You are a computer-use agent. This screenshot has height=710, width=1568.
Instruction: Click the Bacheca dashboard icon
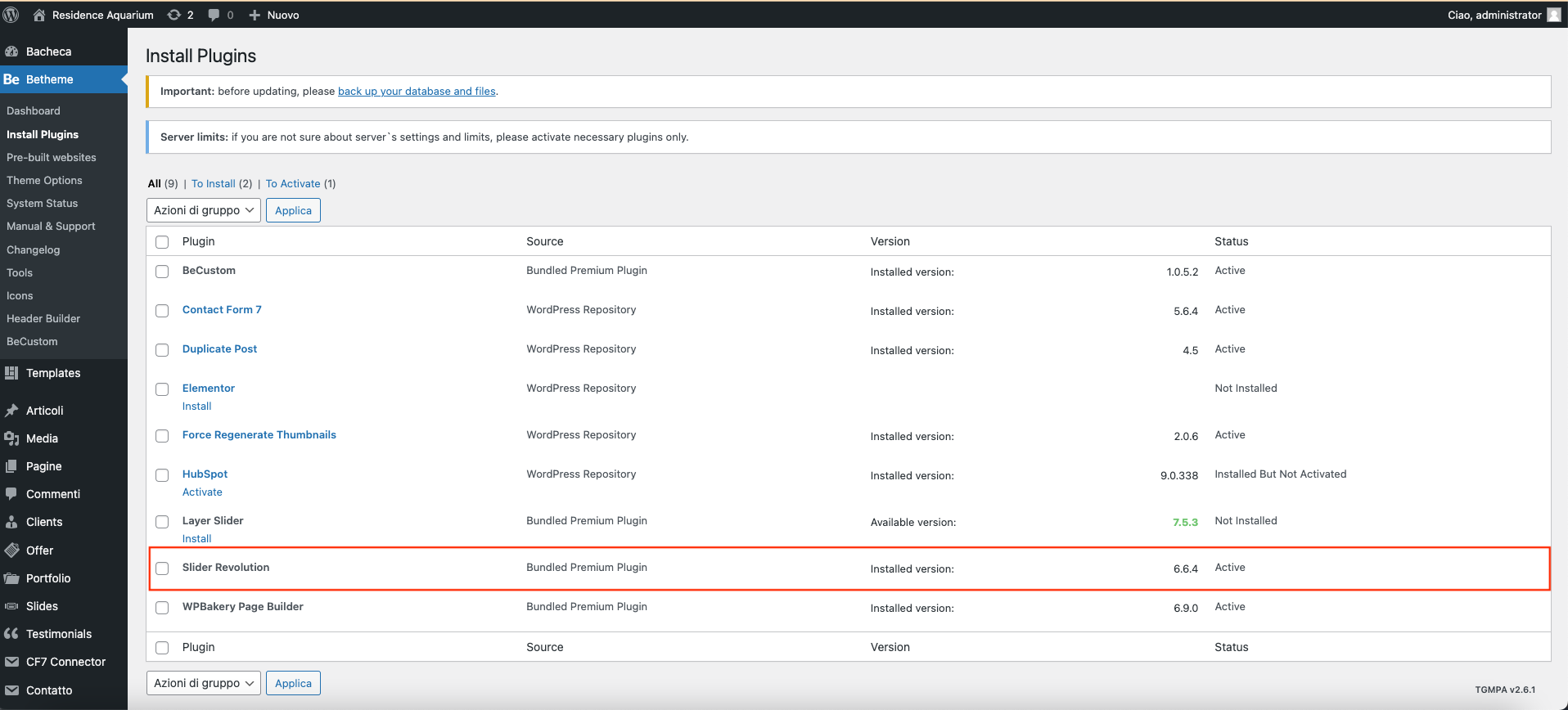[11, 52]
